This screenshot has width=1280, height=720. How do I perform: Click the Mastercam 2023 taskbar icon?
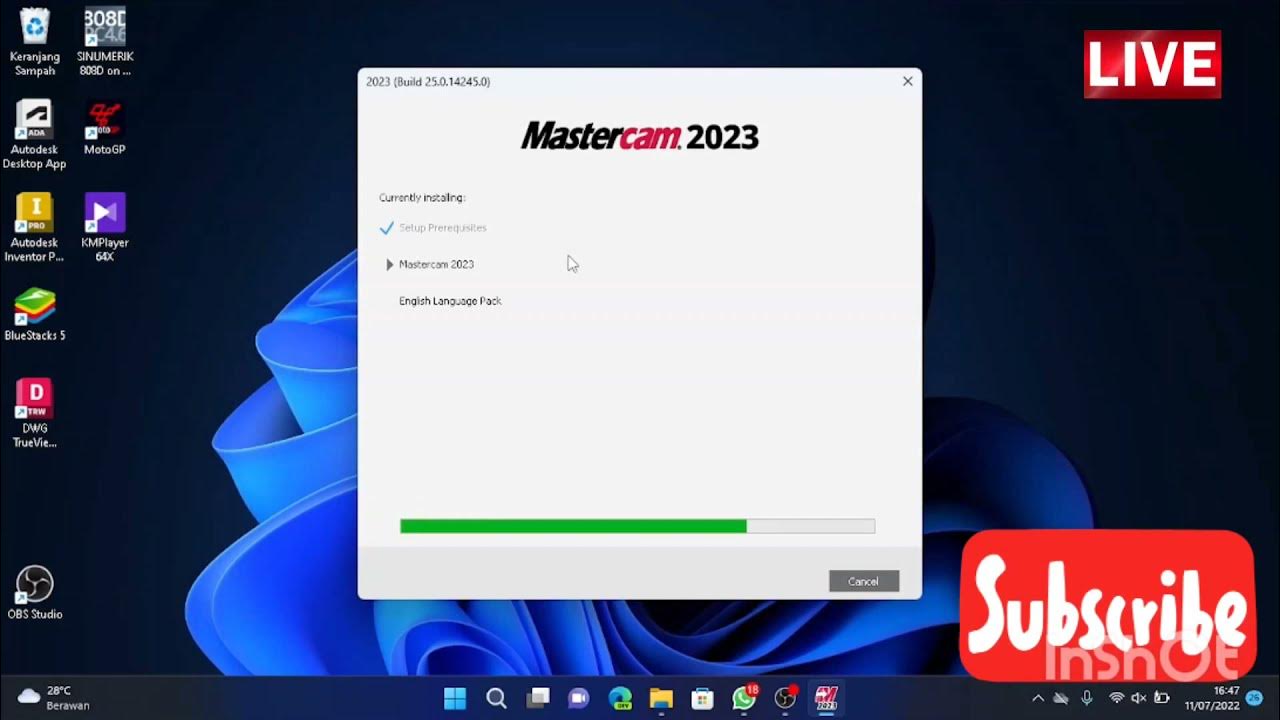826,697
